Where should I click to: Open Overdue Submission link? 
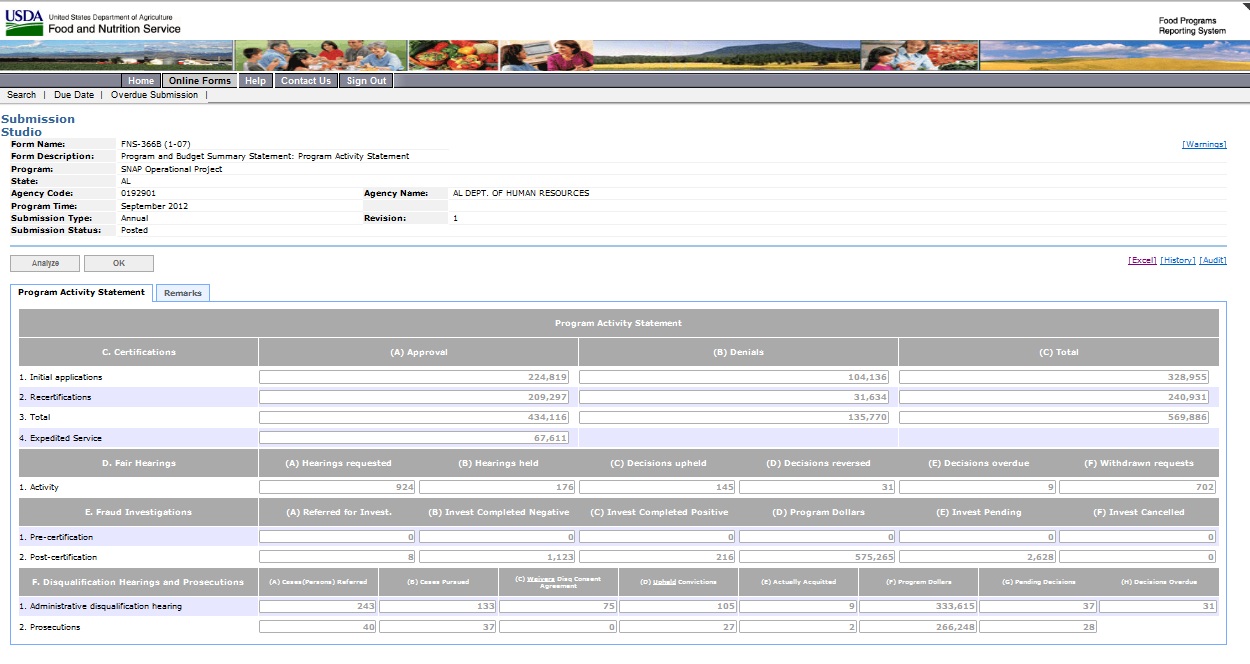[x=154, y=95]
